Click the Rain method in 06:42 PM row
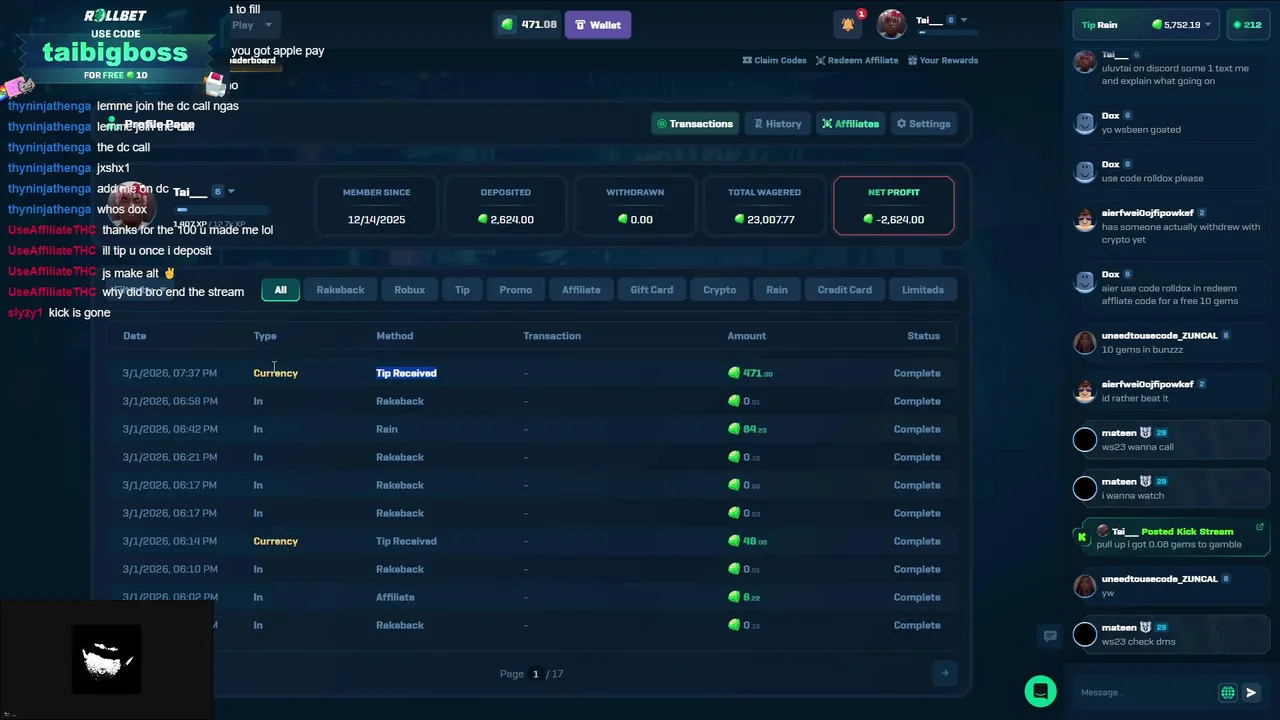Viewport: 1280px width, 720px height. [387, 429]
